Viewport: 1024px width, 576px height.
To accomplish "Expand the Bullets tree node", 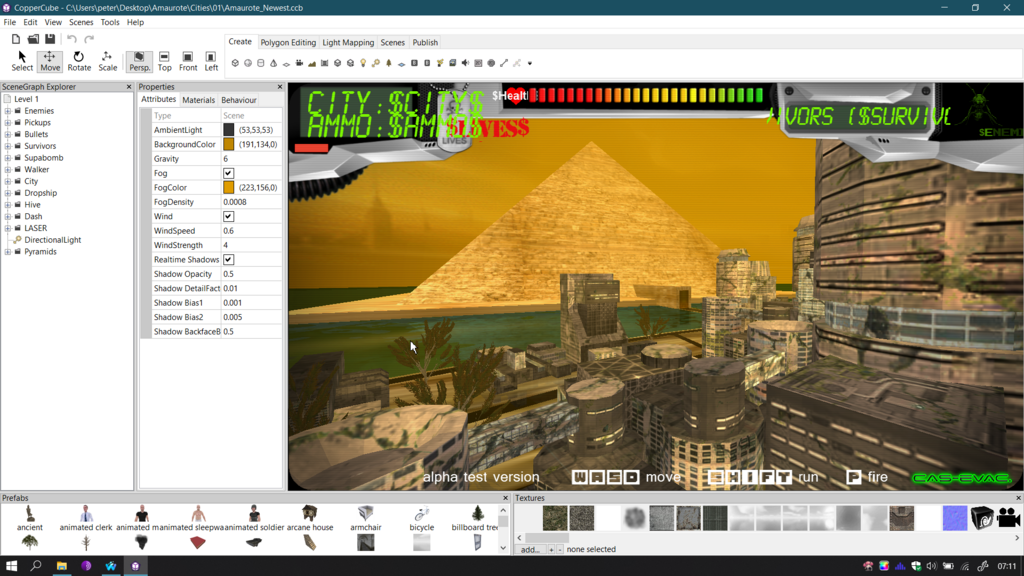I will tap(8, 135).
